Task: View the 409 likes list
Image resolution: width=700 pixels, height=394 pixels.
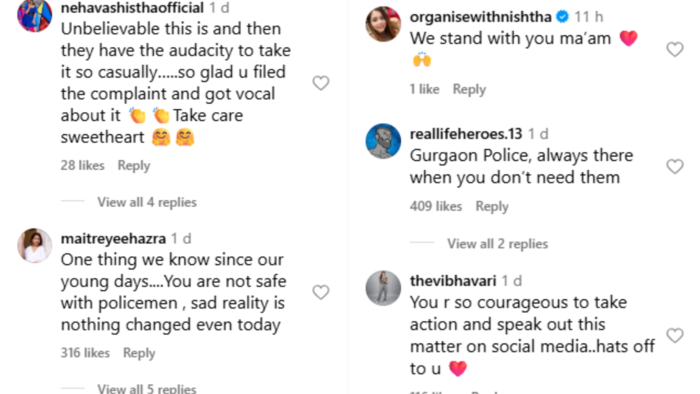Action: click(x=436, y=206)
